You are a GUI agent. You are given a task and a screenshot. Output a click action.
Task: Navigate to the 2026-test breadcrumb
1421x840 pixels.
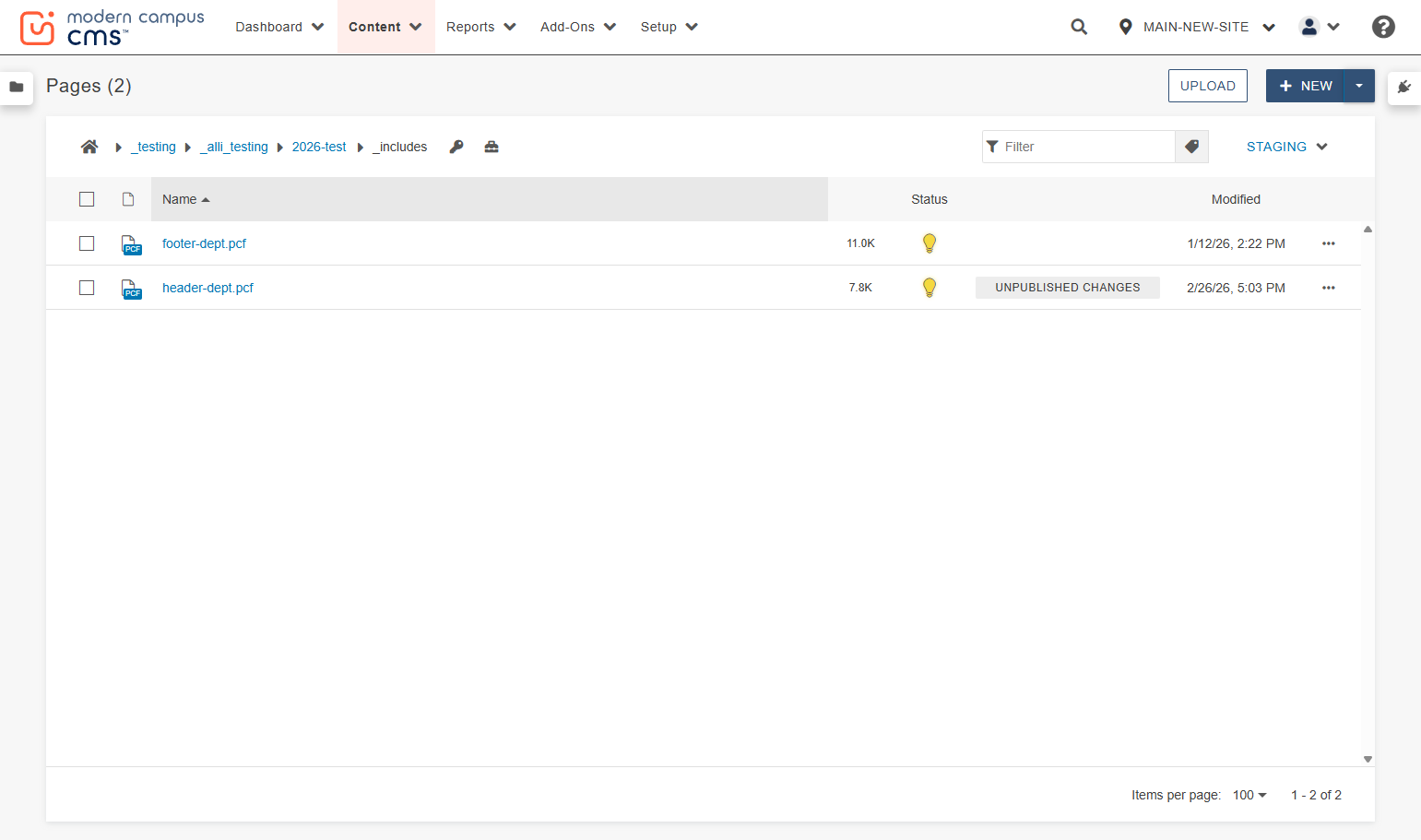tap(319, 147)
